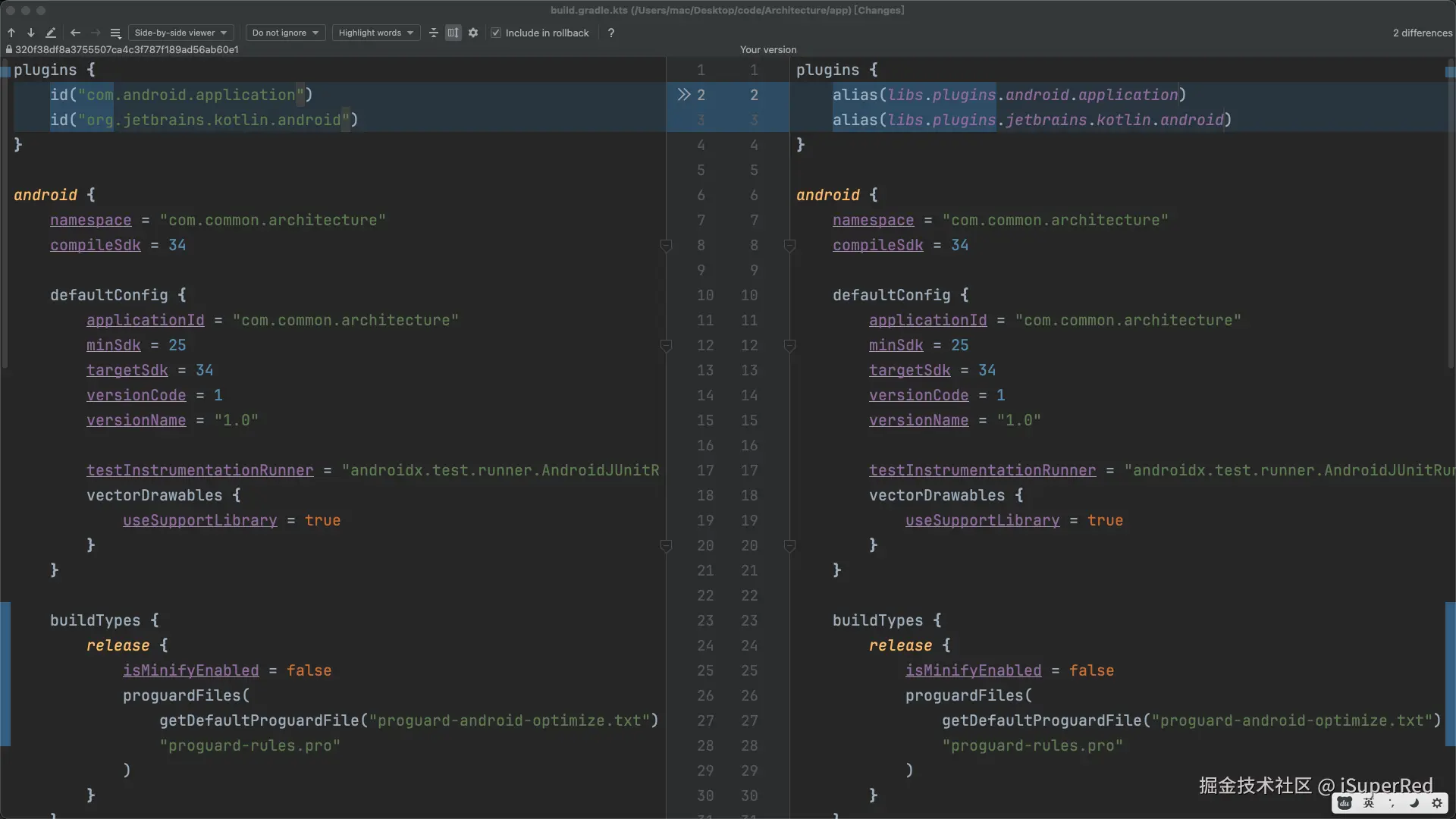Open the help question mark icon

click(x=610, y=33)
